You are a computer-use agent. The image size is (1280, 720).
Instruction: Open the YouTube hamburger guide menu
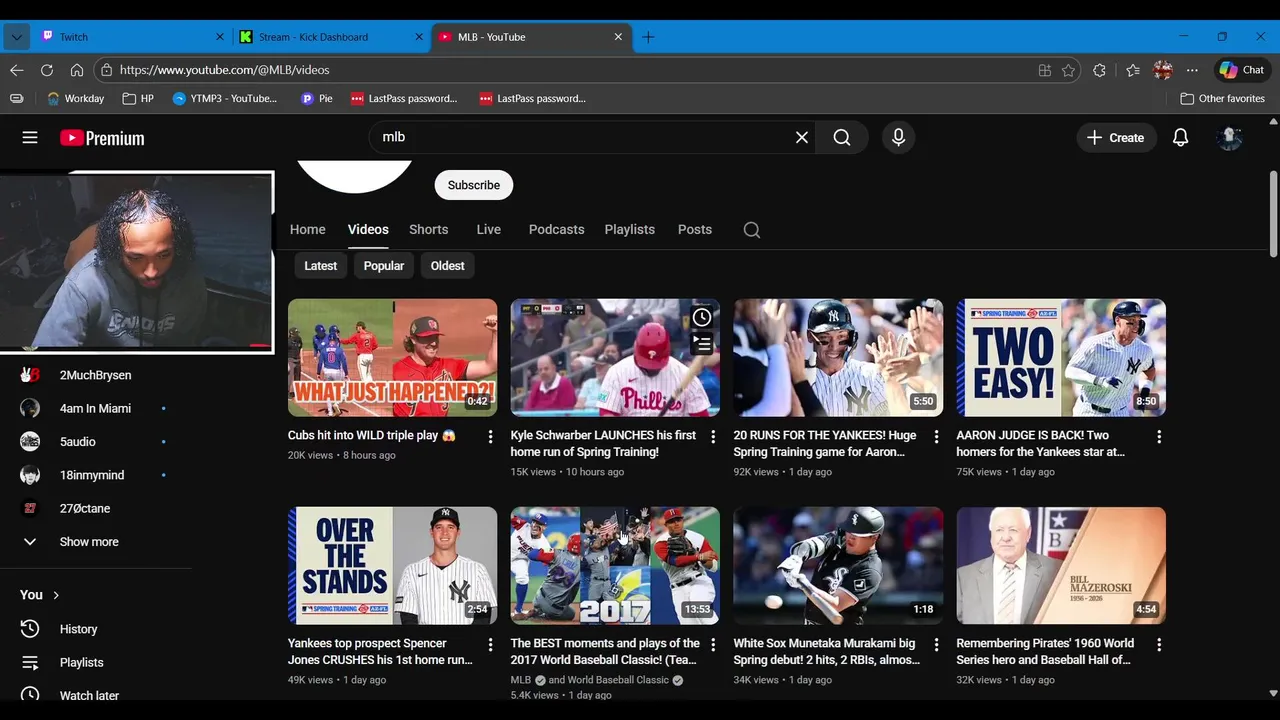click(x=30, y=138)
